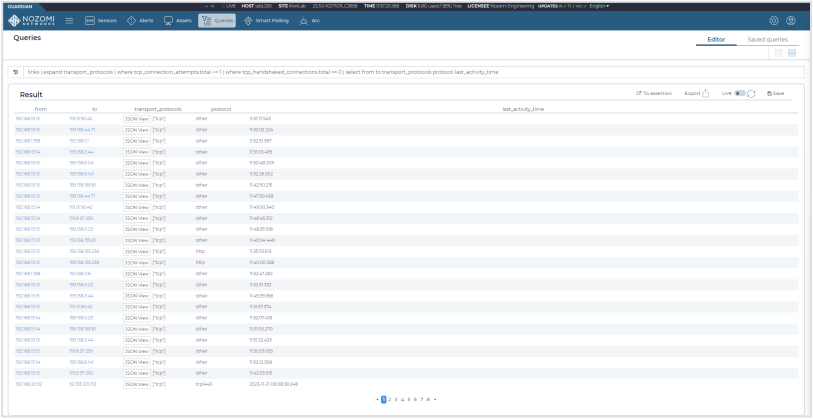The width and height of the screenshot is (813, 419).
Task: Click the Nozomi Networks logo
Action: (x=31, y=20)
